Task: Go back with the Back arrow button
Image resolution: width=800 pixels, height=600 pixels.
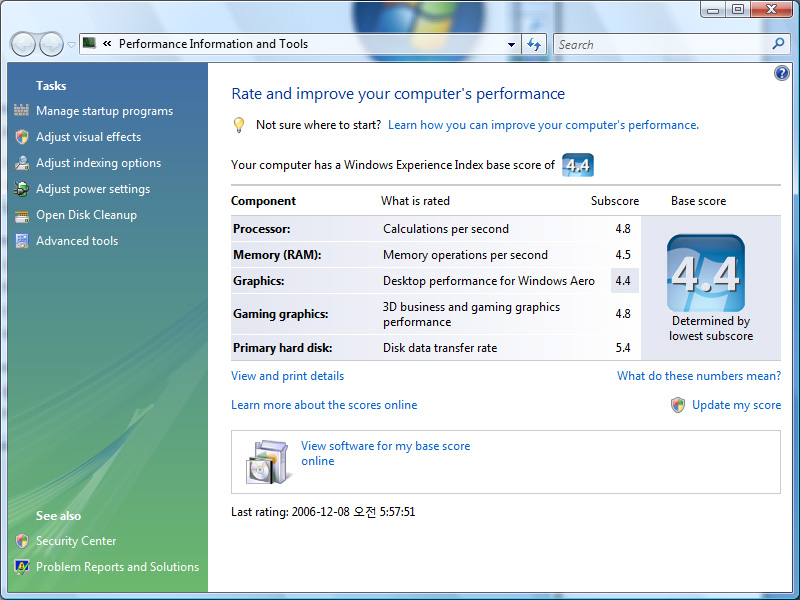Action: [23, 44]
